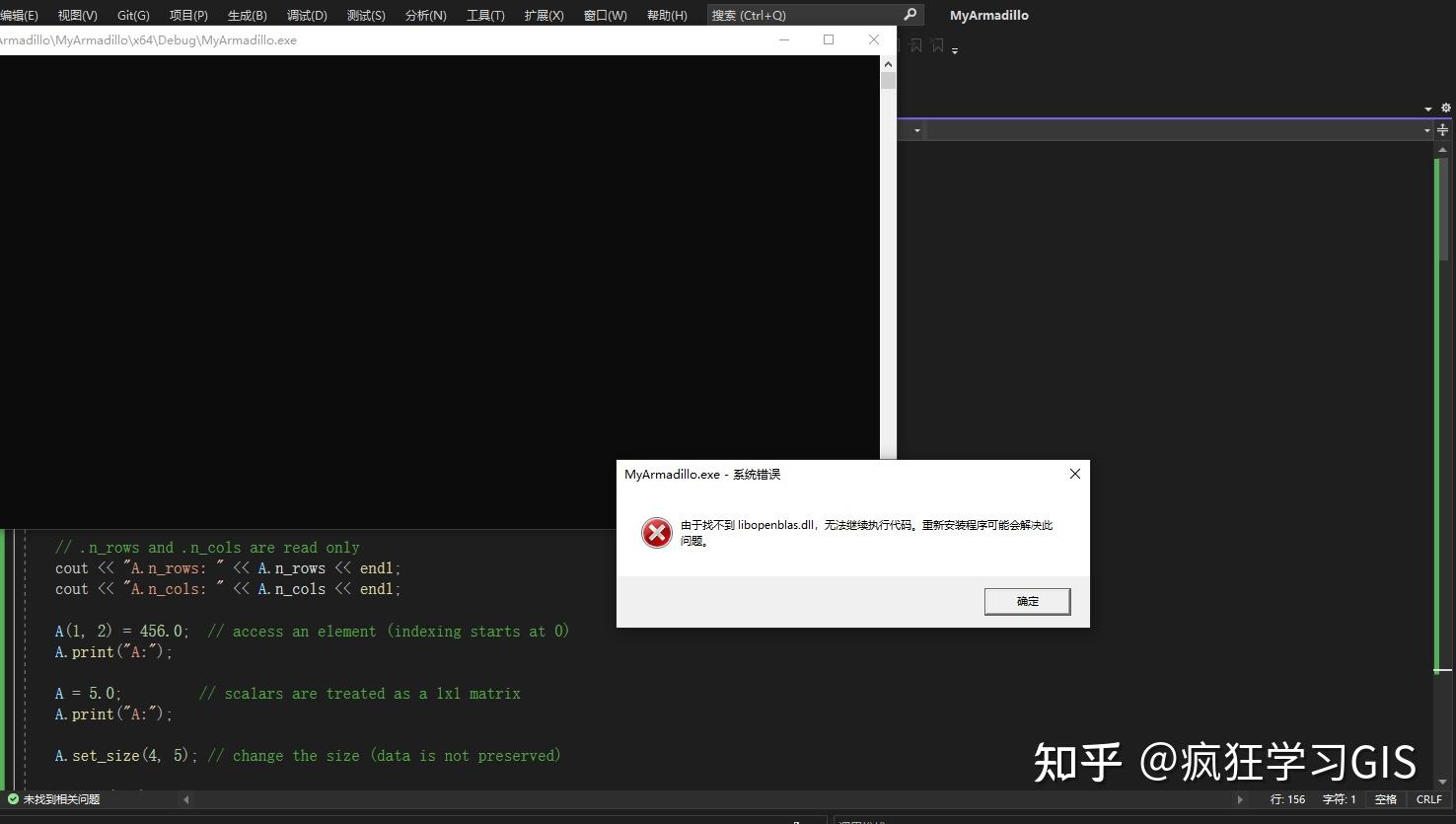Click the 空格 whitespace indicator
The height and width of the screenshot is (824, 1456).
click(x=1385, y=798)
